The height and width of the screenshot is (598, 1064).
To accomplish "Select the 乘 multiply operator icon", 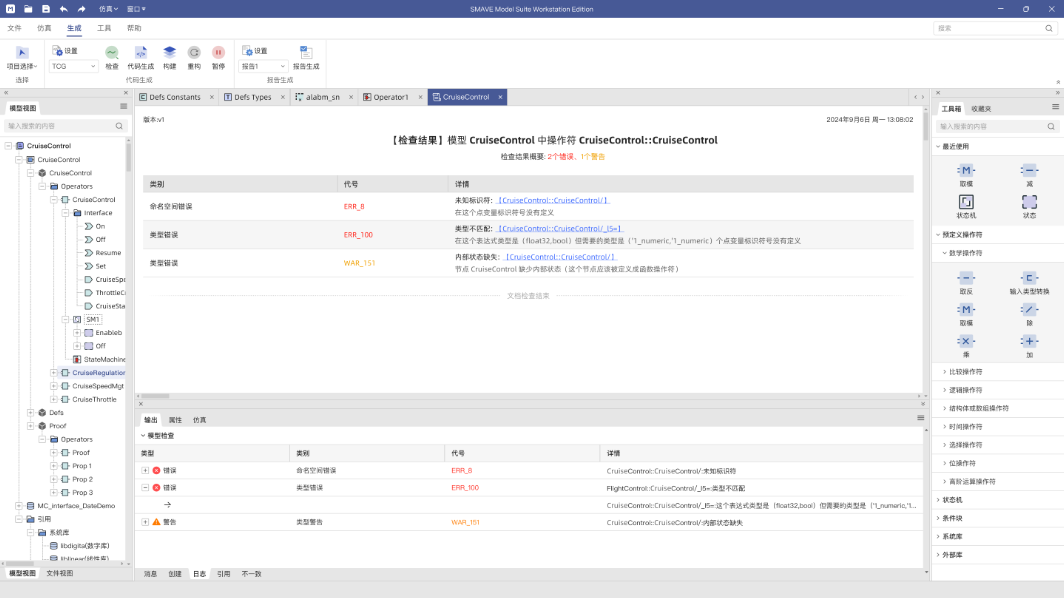I will click(966, 341).
